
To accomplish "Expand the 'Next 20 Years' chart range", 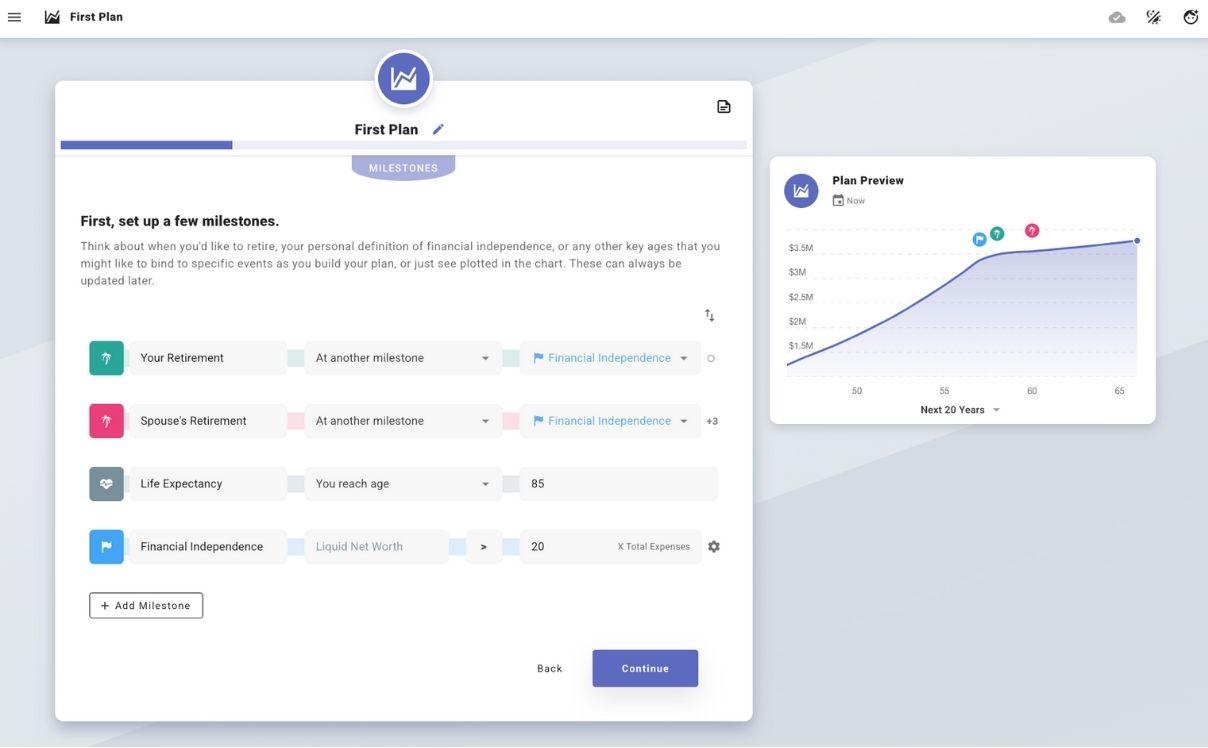I will [x=960, y=410].
